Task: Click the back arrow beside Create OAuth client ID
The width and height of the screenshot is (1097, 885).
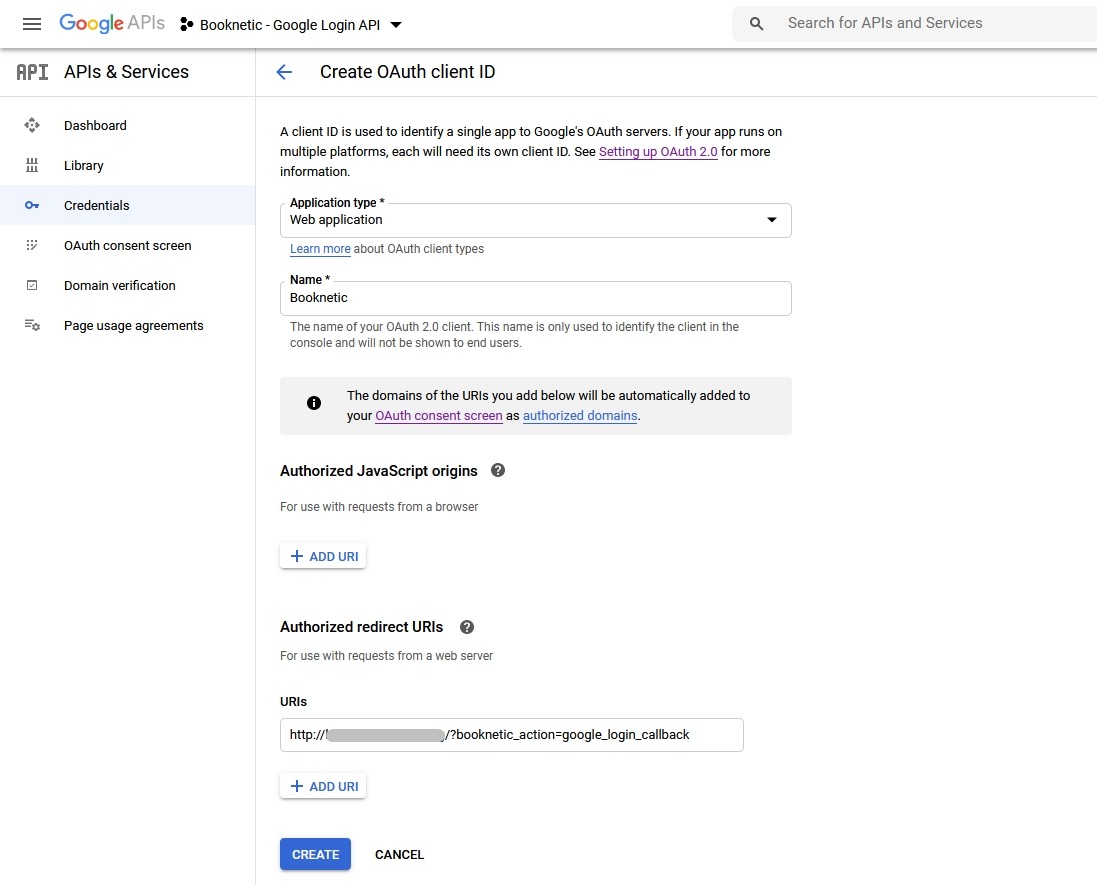Action: pos(283,71)
